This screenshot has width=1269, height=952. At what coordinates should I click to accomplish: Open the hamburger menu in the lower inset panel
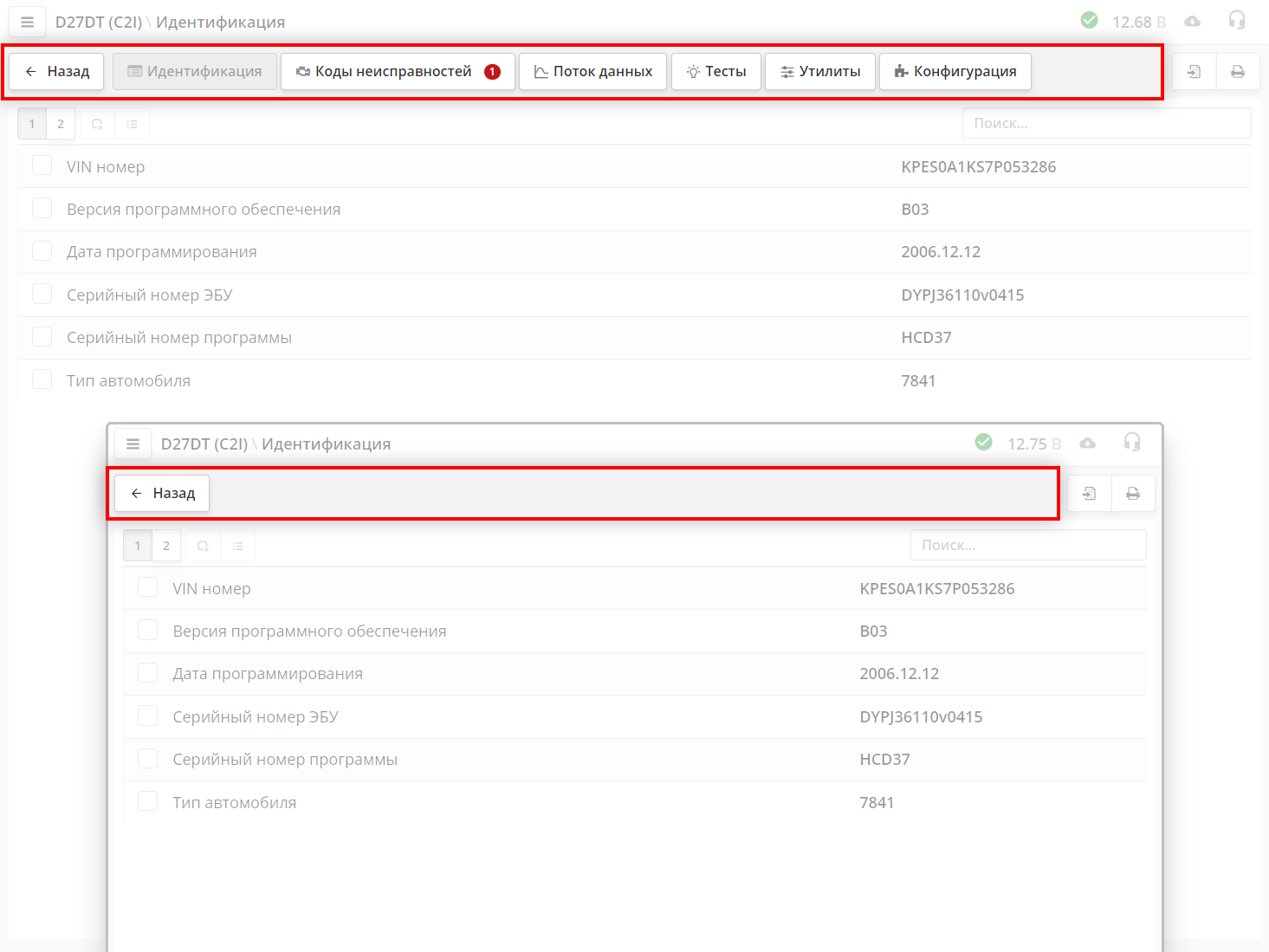(x=133, y=444)
